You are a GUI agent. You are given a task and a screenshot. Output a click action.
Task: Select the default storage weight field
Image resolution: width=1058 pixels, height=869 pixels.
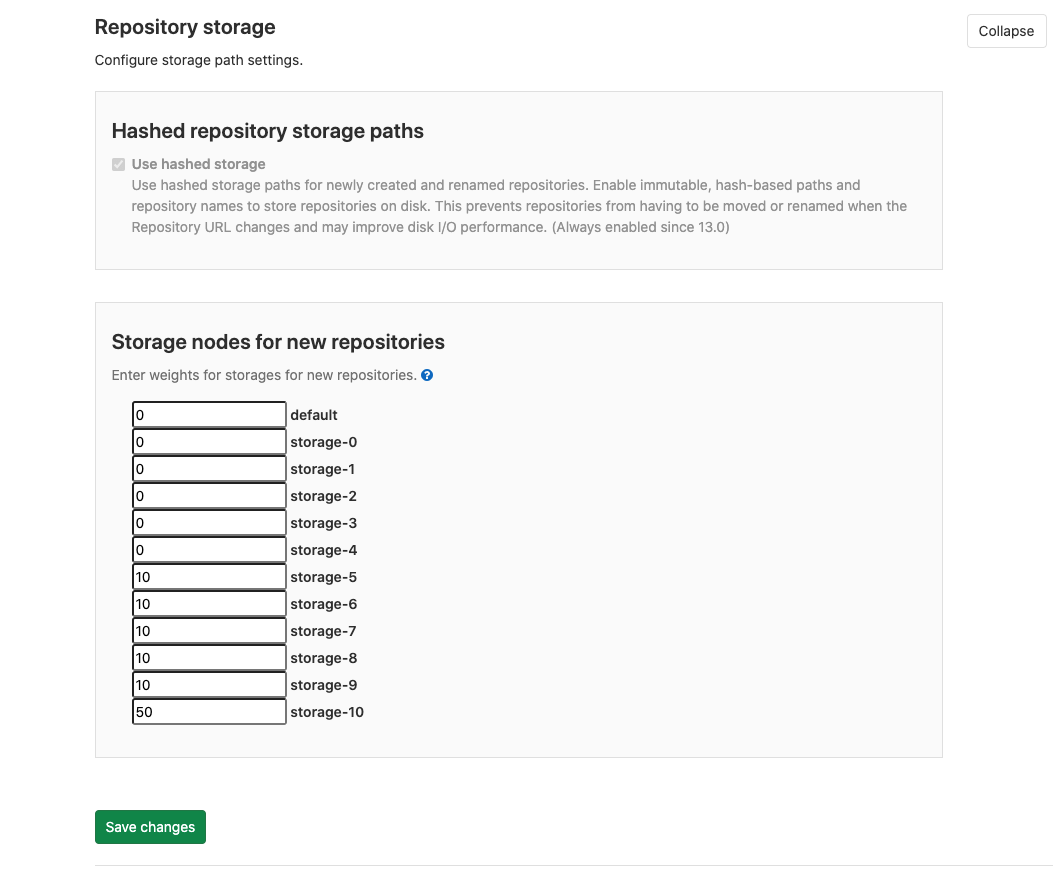[208, 414]
